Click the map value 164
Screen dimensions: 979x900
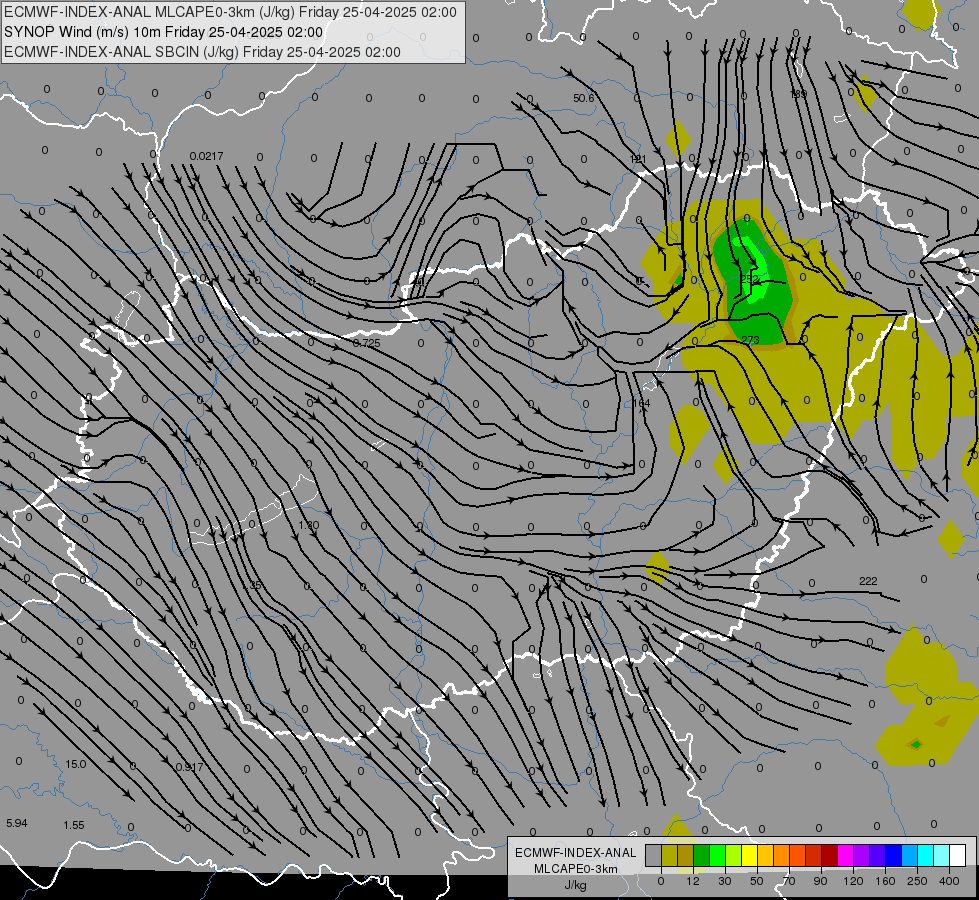pyautogui.click(x=641, y=403)
